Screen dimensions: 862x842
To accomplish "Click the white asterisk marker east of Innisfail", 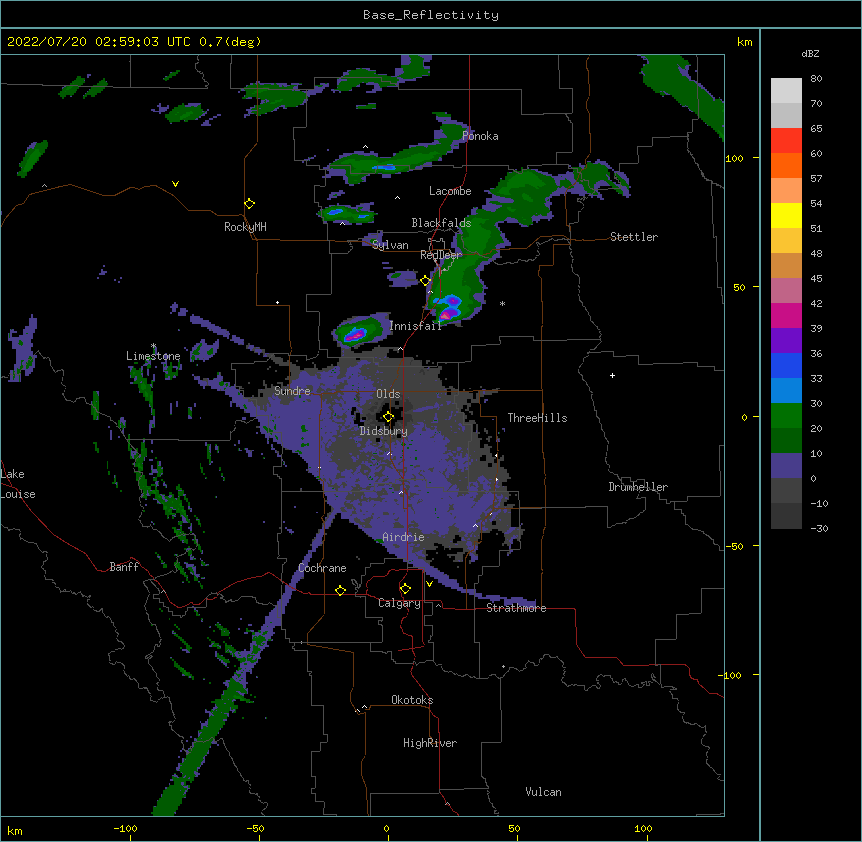I will coord(502,303).
